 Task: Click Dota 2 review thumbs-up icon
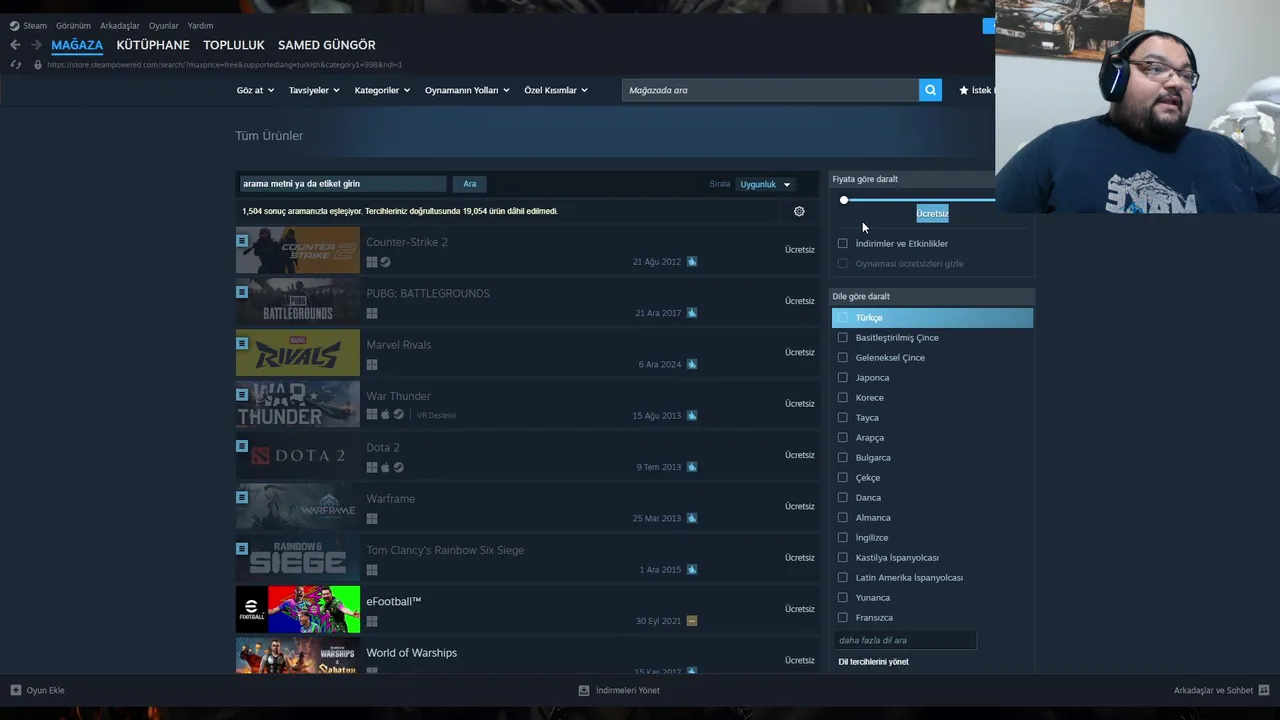(692, 467)
